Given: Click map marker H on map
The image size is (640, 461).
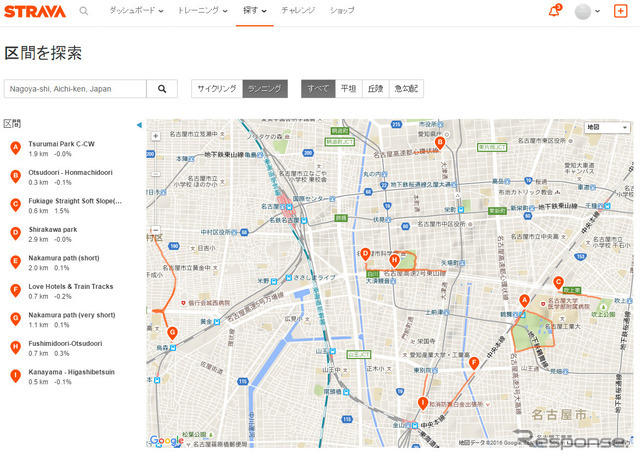Looking at the screenshot, I should [394, 261].
